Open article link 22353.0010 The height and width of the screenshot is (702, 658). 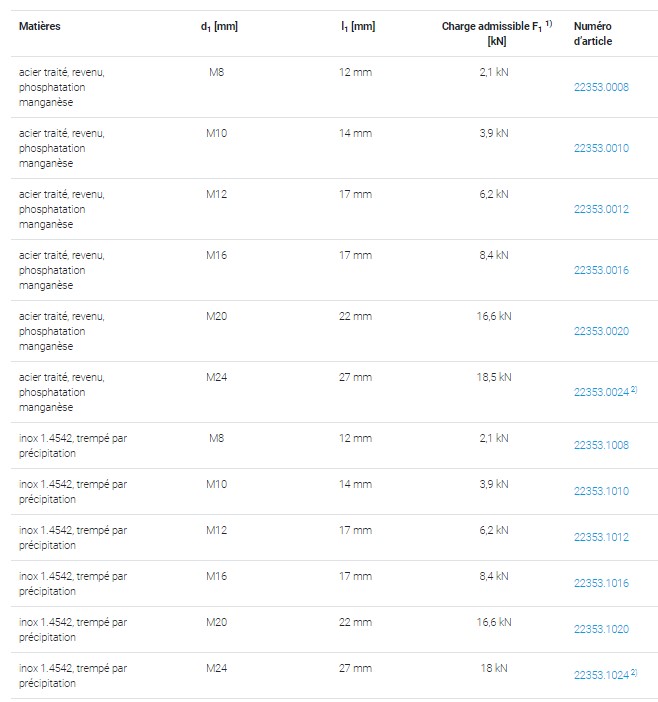[601, 148]
